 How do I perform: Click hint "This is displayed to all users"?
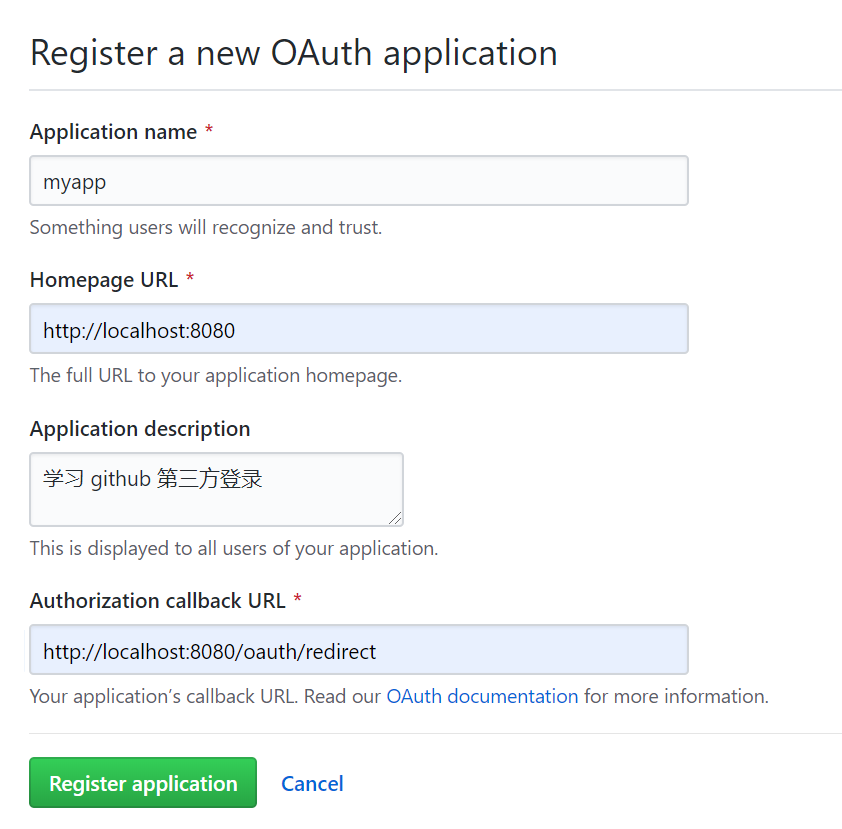coord(233,549)
